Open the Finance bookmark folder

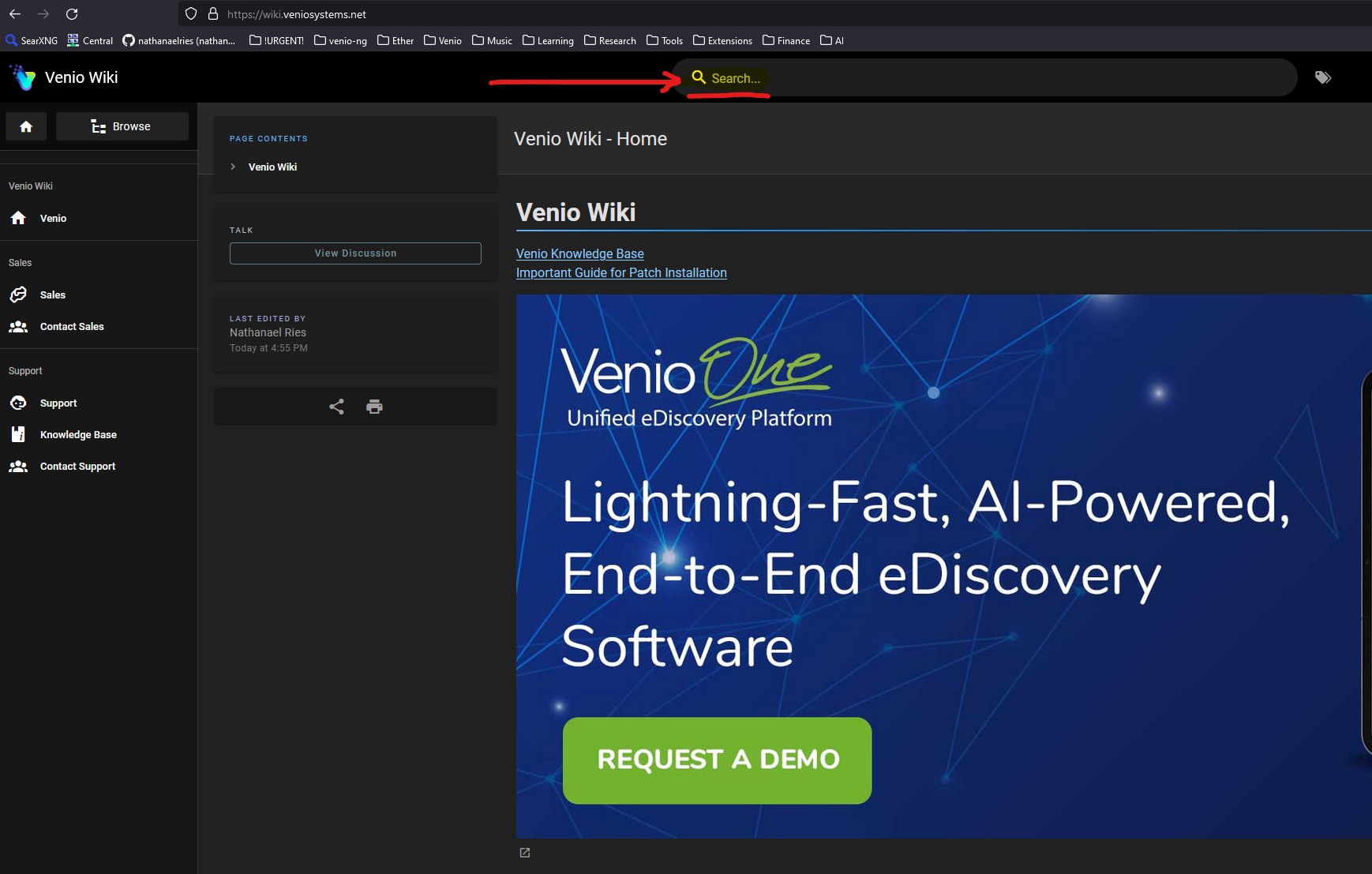(786, 40)
